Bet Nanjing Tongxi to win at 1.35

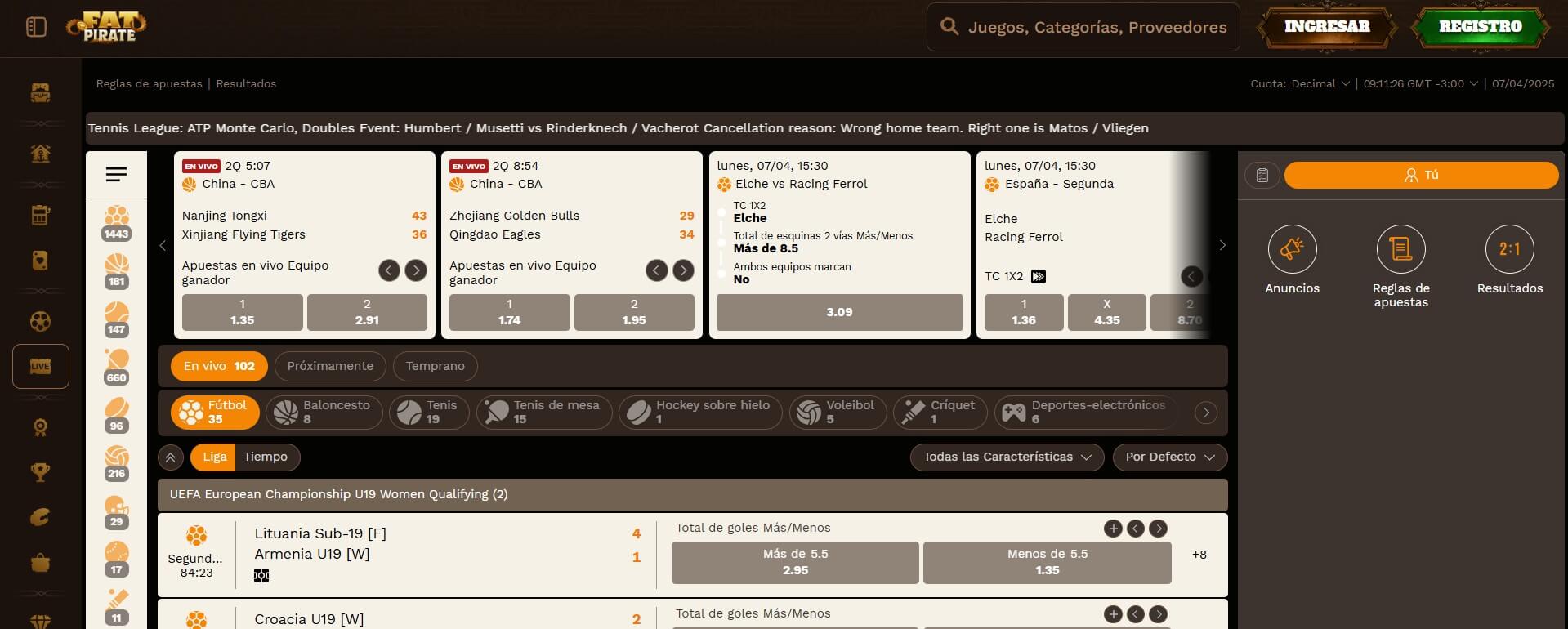click(242, 312)
